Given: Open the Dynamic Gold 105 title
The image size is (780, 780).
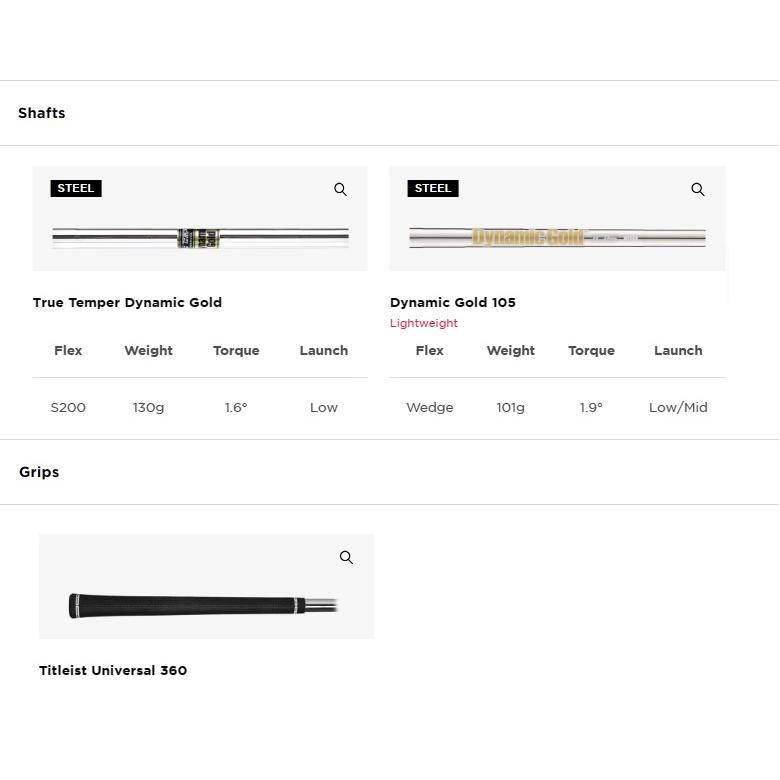Looking at the screenshot, I should 453,302.
